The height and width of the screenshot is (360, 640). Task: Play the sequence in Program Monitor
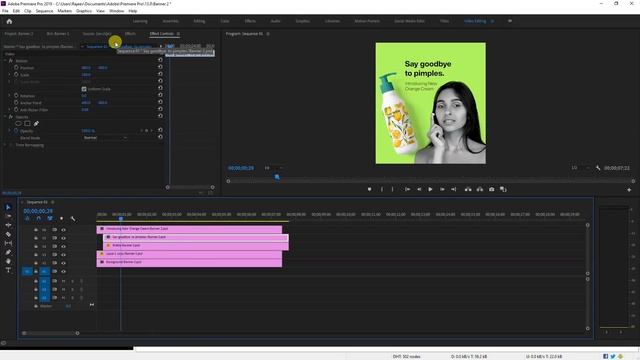430,189
